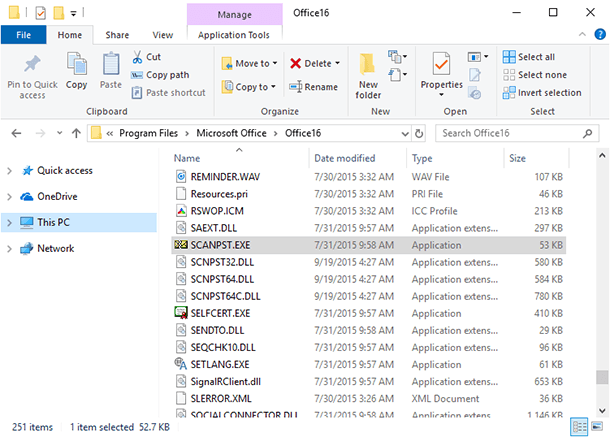The width and height of the screenshot is (610, 437).
Task: Open Properties from the ribbon
Action: (x=441, y=70)
